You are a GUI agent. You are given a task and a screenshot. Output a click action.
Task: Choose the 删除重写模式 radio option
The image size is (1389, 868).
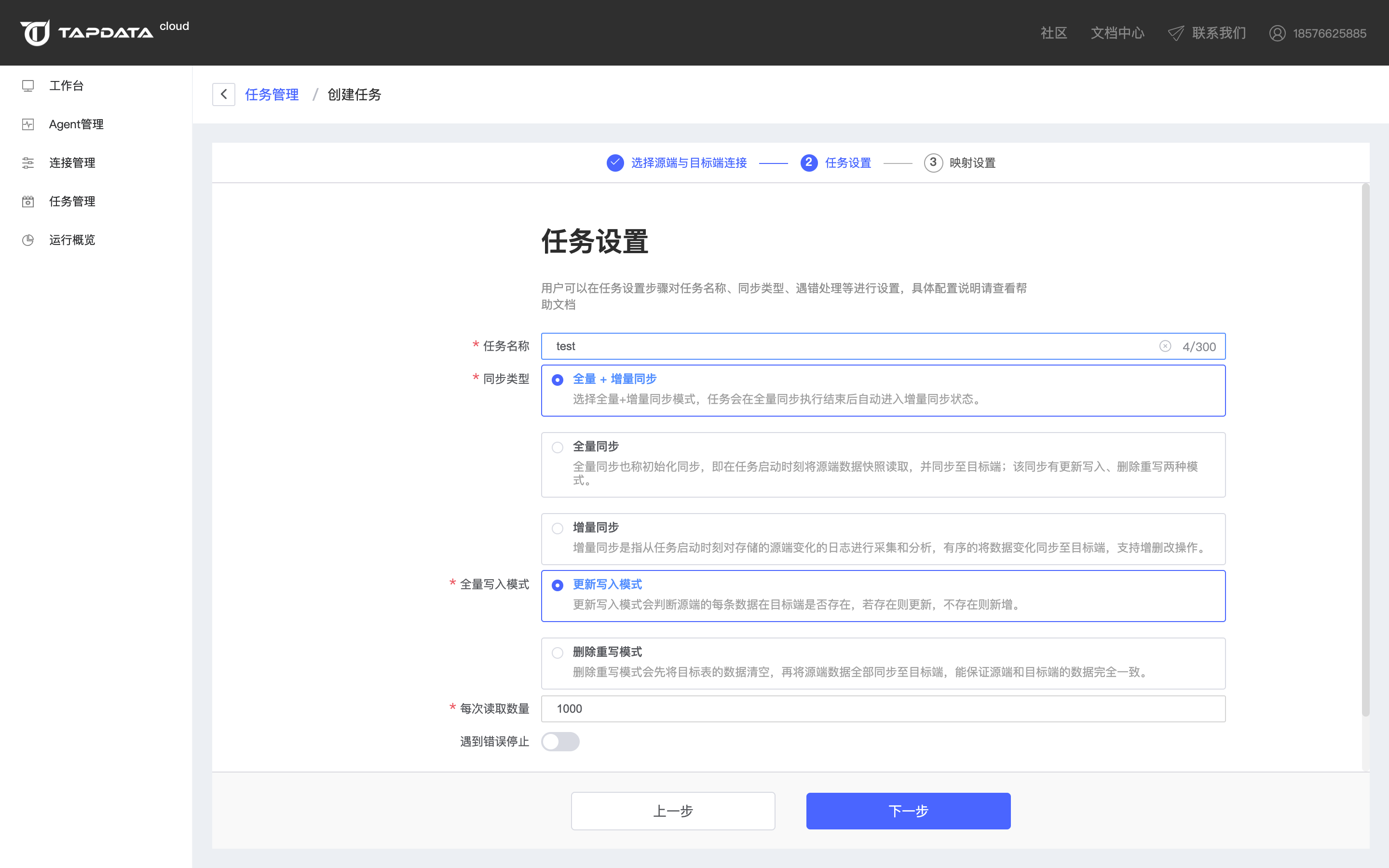tap(558, 653)
